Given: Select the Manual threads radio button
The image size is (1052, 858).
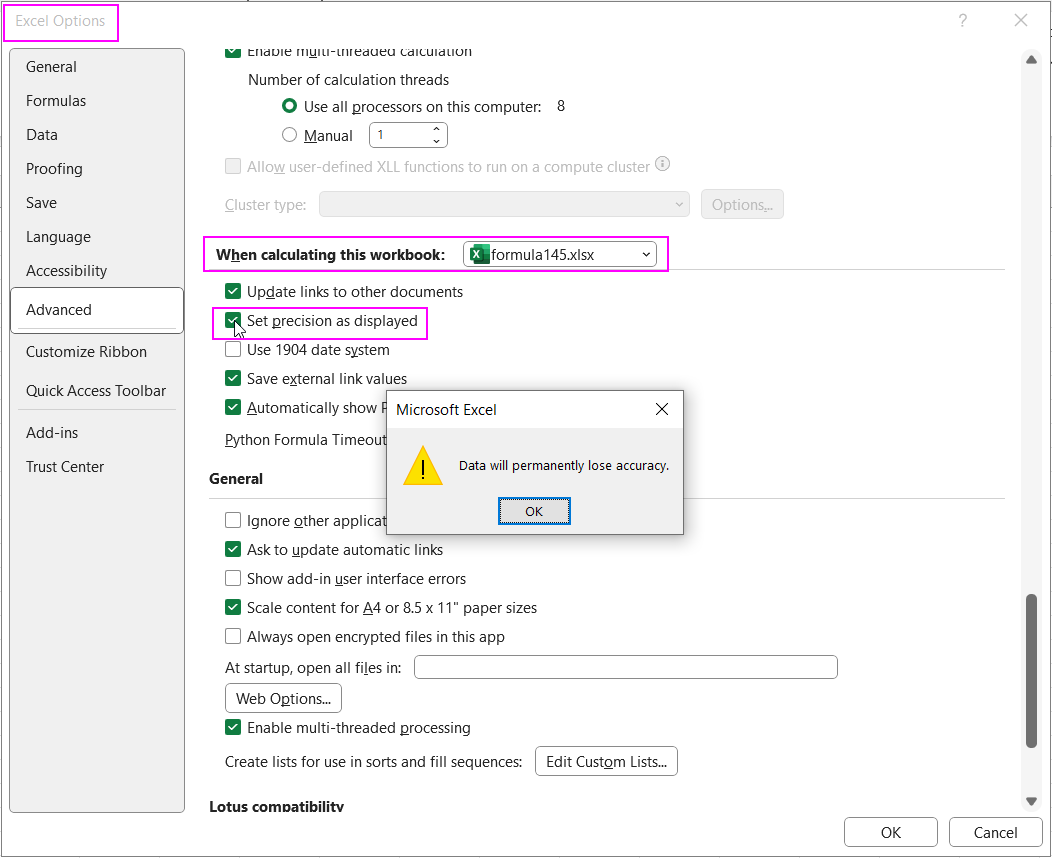Looking at the screenshot, I should coord(290,135).
